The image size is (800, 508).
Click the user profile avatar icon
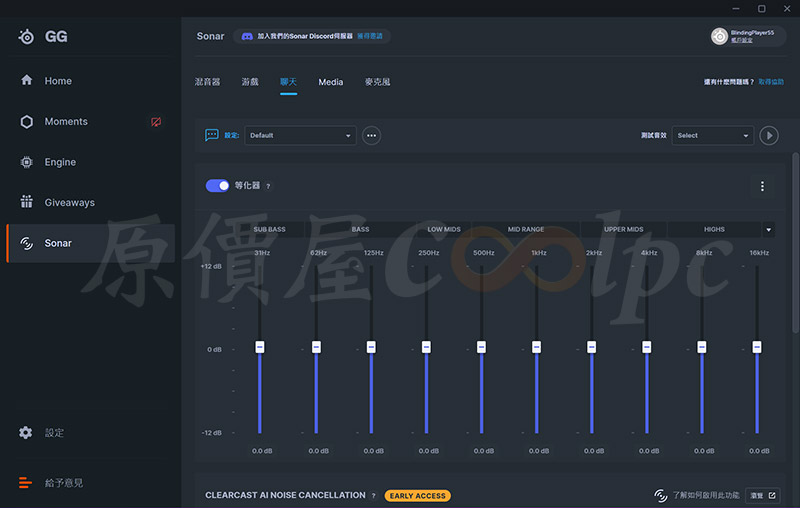tap(719, 36)
